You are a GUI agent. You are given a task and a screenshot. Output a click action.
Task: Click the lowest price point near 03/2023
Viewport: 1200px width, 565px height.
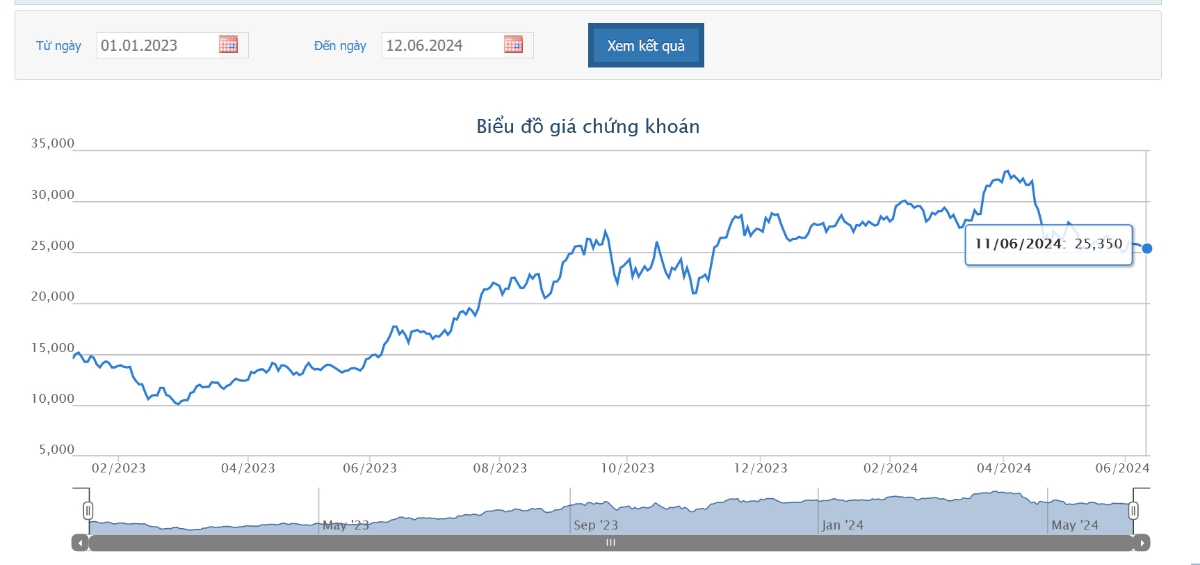(x=177, y=404)
